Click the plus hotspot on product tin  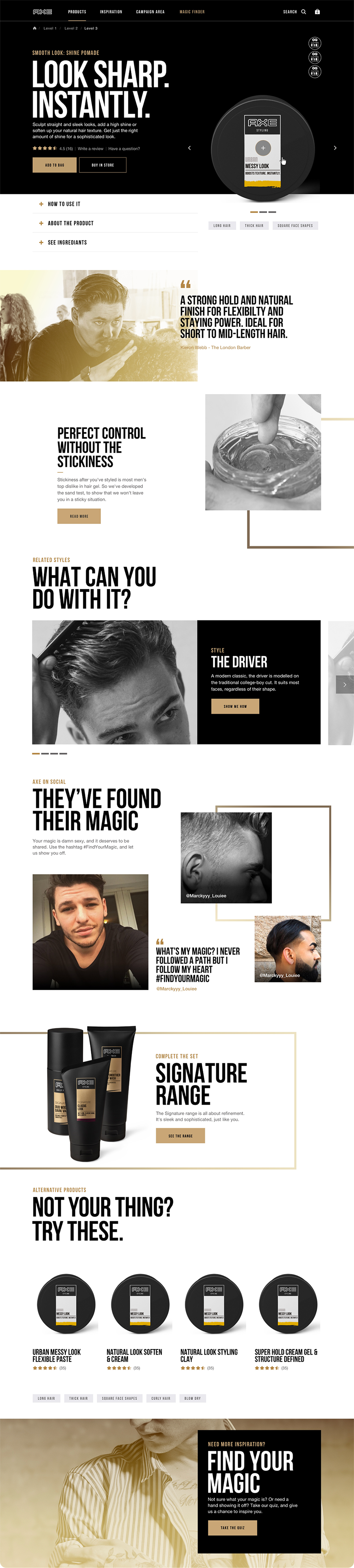pyautogui.click(x=263, y=148)
